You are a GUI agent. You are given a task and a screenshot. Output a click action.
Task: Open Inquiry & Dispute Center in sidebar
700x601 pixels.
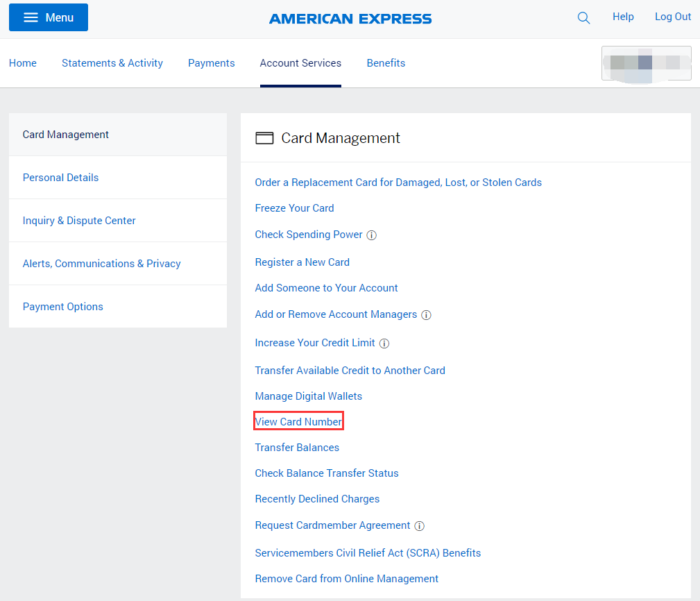coord(118,221)
